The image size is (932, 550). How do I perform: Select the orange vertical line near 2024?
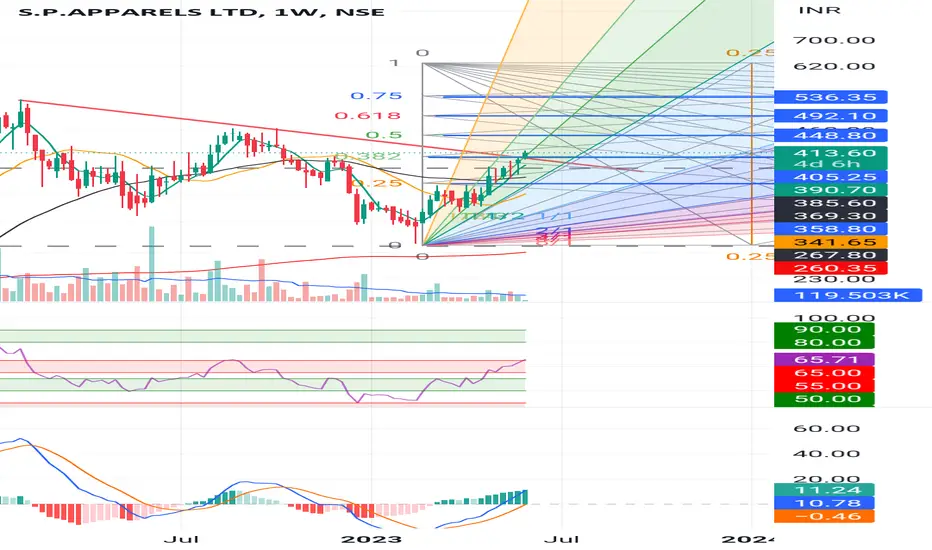pyautogui.click(x=752, y=152)
